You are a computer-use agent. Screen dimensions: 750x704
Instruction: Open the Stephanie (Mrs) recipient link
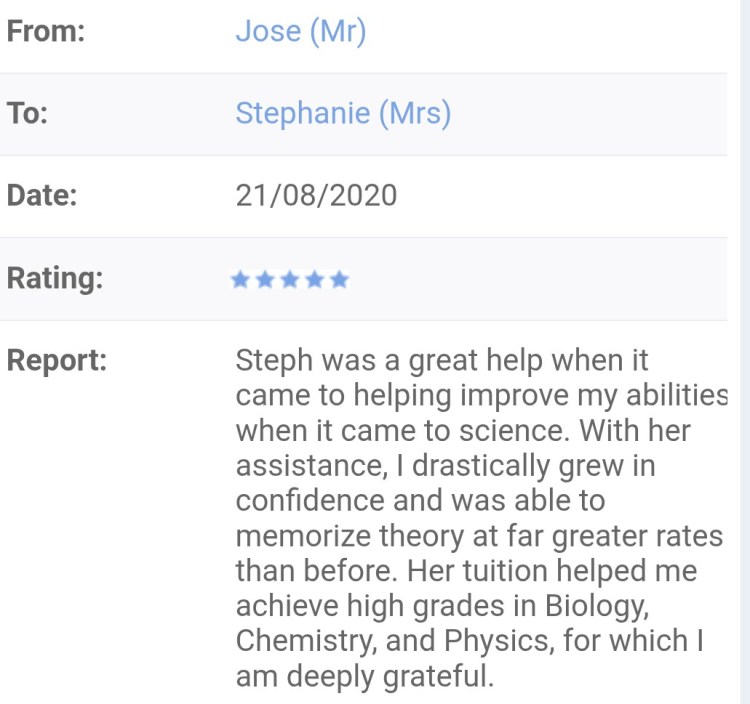click(x=343, y=113)
